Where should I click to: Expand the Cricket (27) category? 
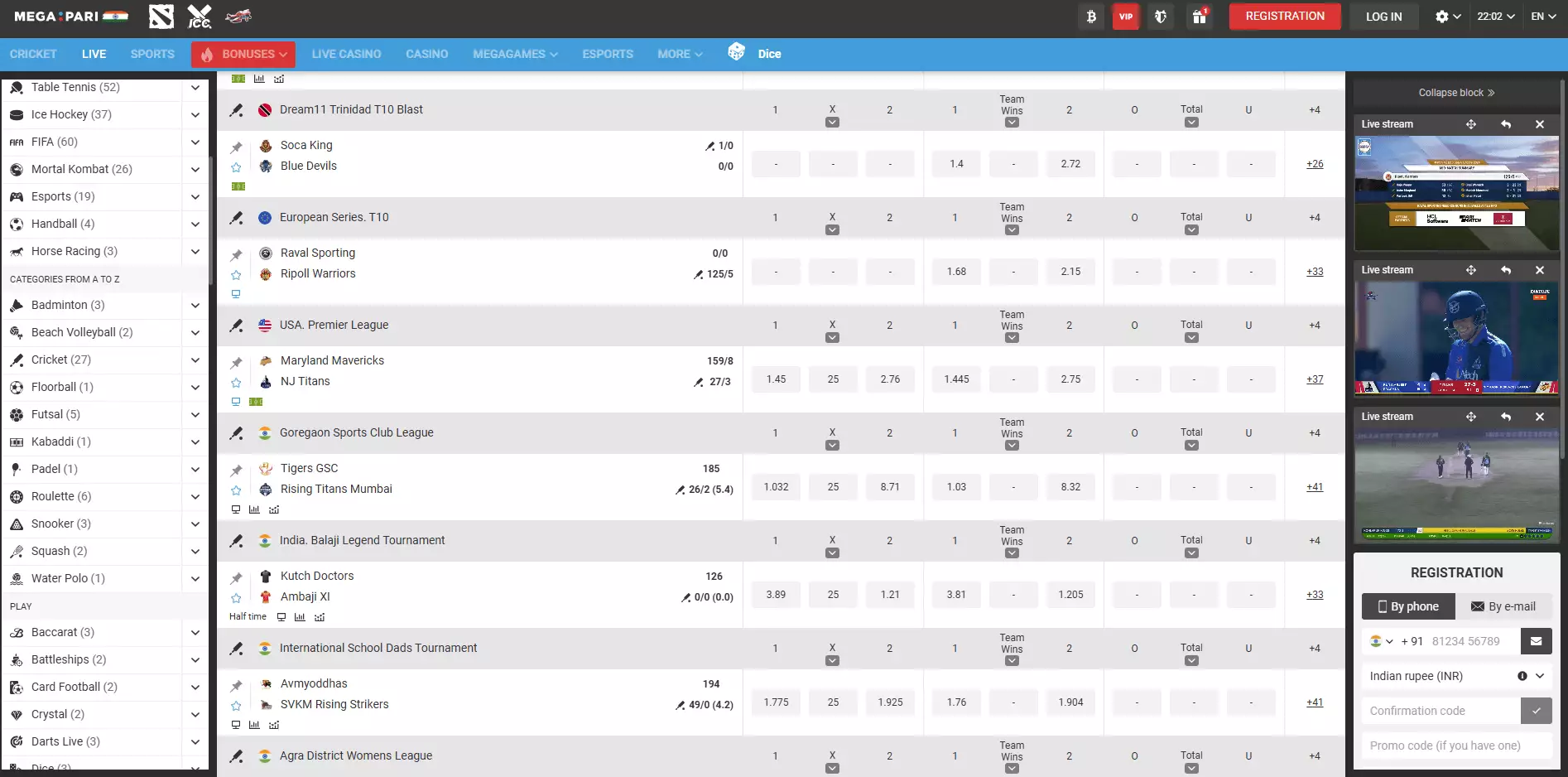[195, 360]
